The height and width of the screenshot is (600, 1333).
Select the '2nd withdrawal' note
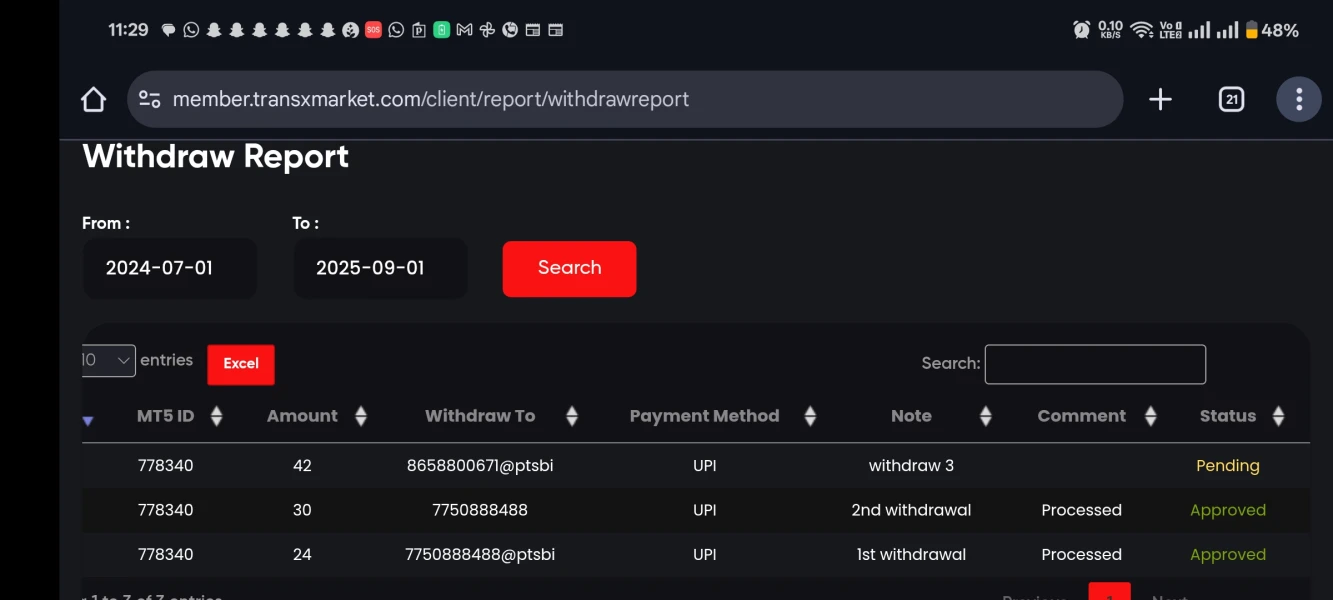click(911, 510)
